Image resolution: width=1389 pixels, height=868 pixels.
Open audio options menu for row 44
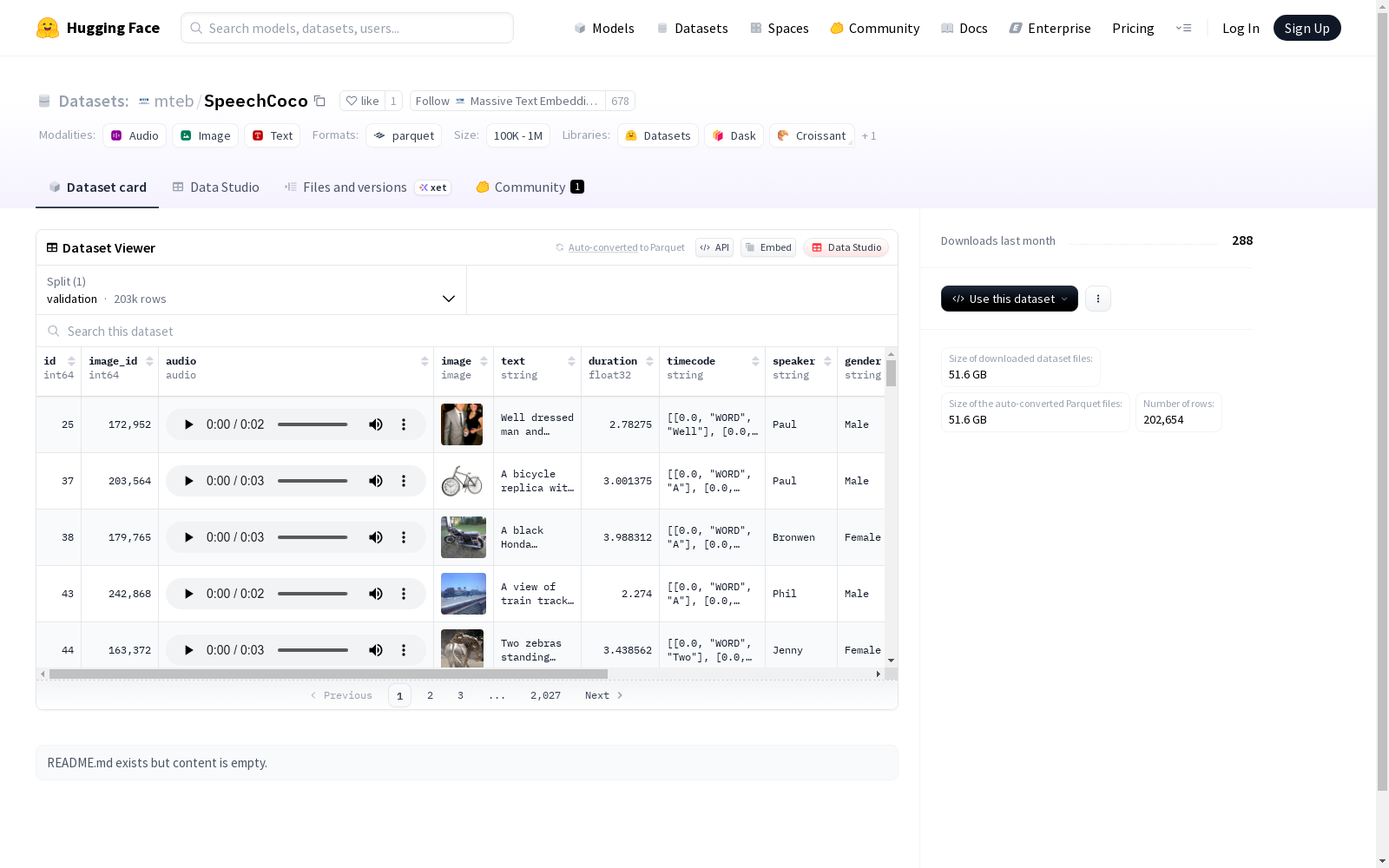[x=404, y=650]
